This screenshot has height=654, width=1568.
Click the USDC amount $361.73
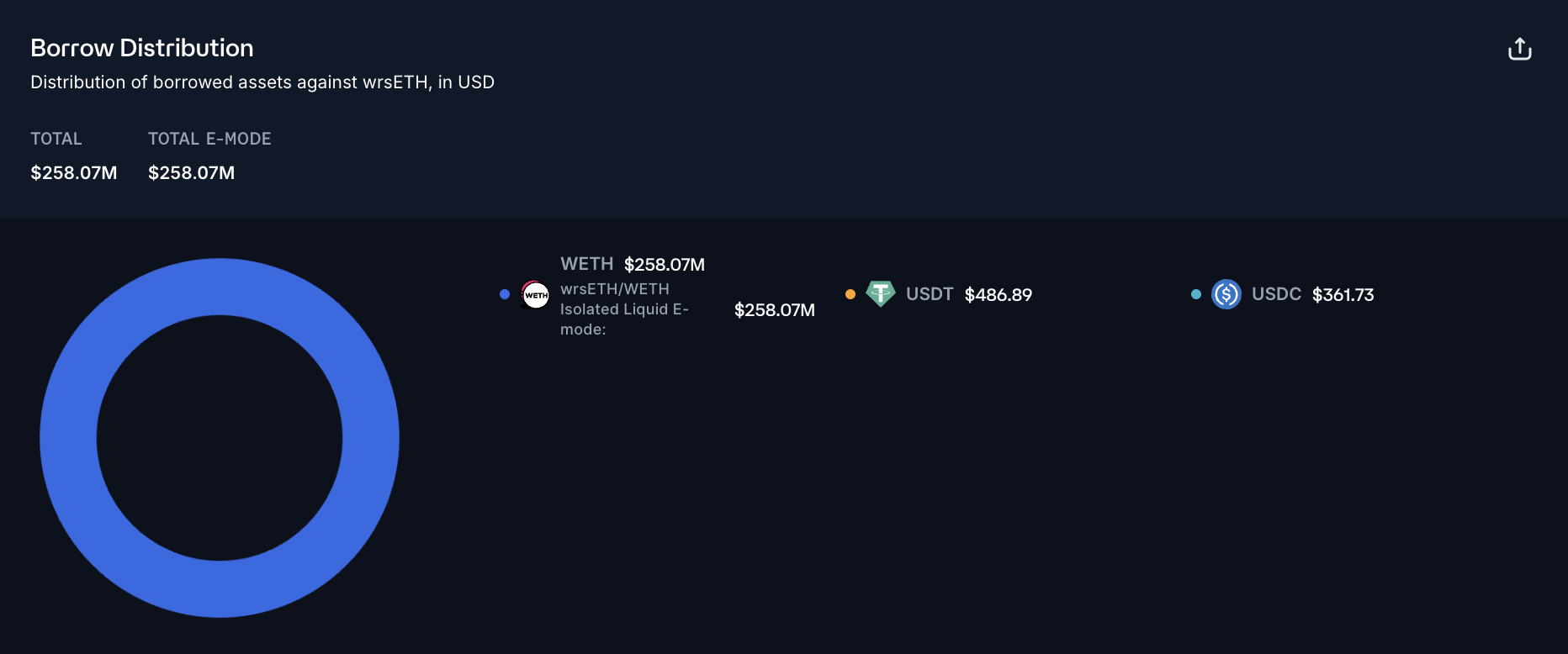tap(1343, 295)
